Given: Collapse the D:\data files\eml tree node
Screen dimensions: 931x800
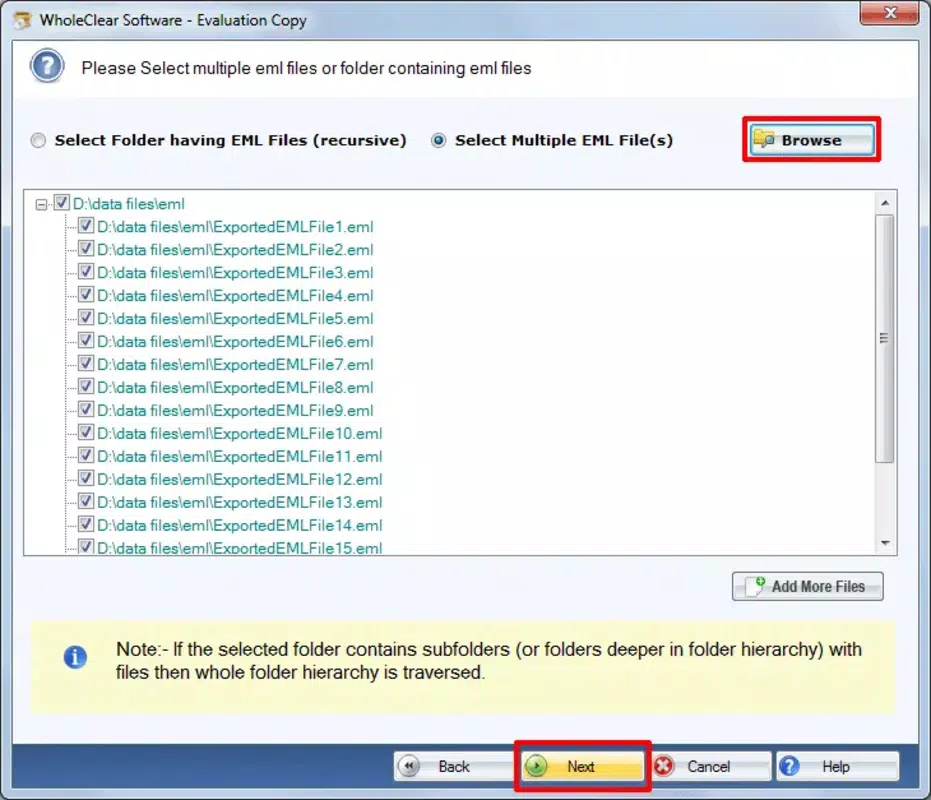Looking at the screenshot, I should [x=41, y=205].
